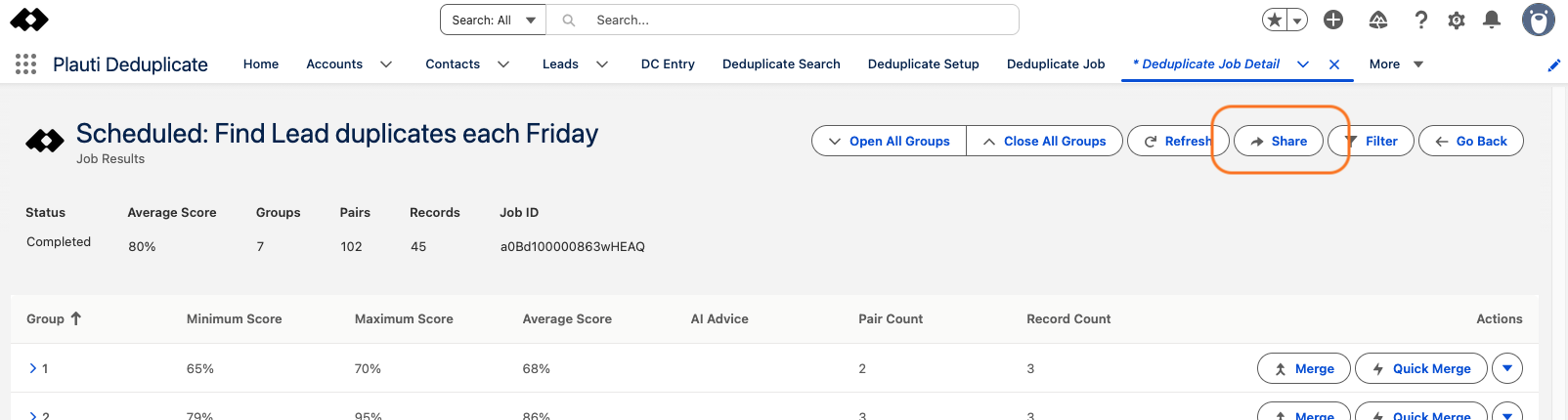This screenshot has width=1568, height=420.
Task: Open the More navigation menu
Action: 1396,64
